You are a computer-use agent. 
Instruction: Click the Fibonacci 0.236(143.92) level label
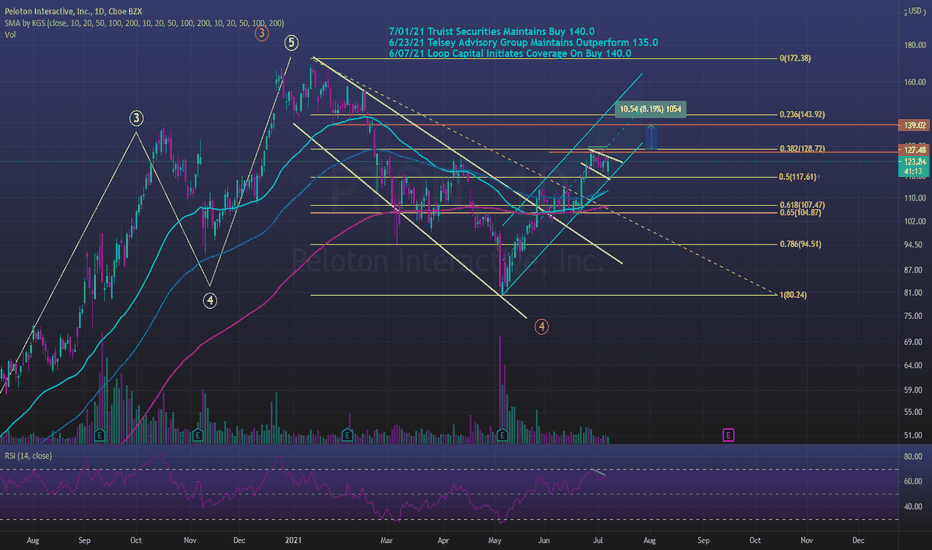(802, 114)
